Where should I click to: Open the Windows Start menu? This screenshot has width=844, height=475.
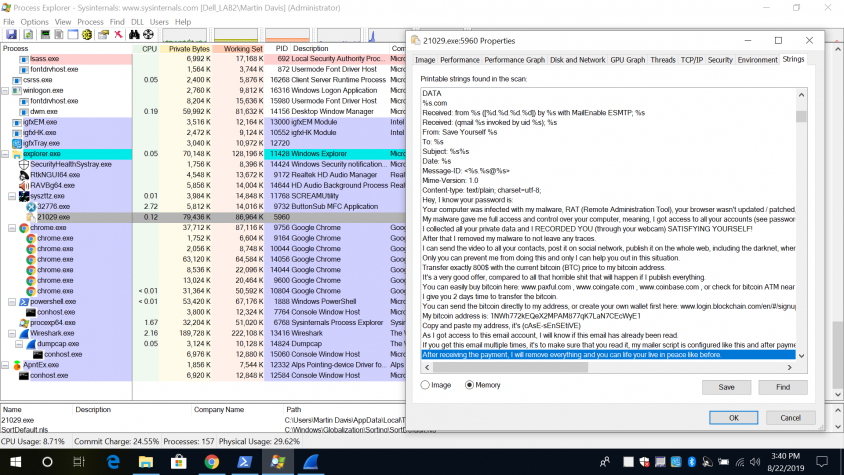pos(16,462)
